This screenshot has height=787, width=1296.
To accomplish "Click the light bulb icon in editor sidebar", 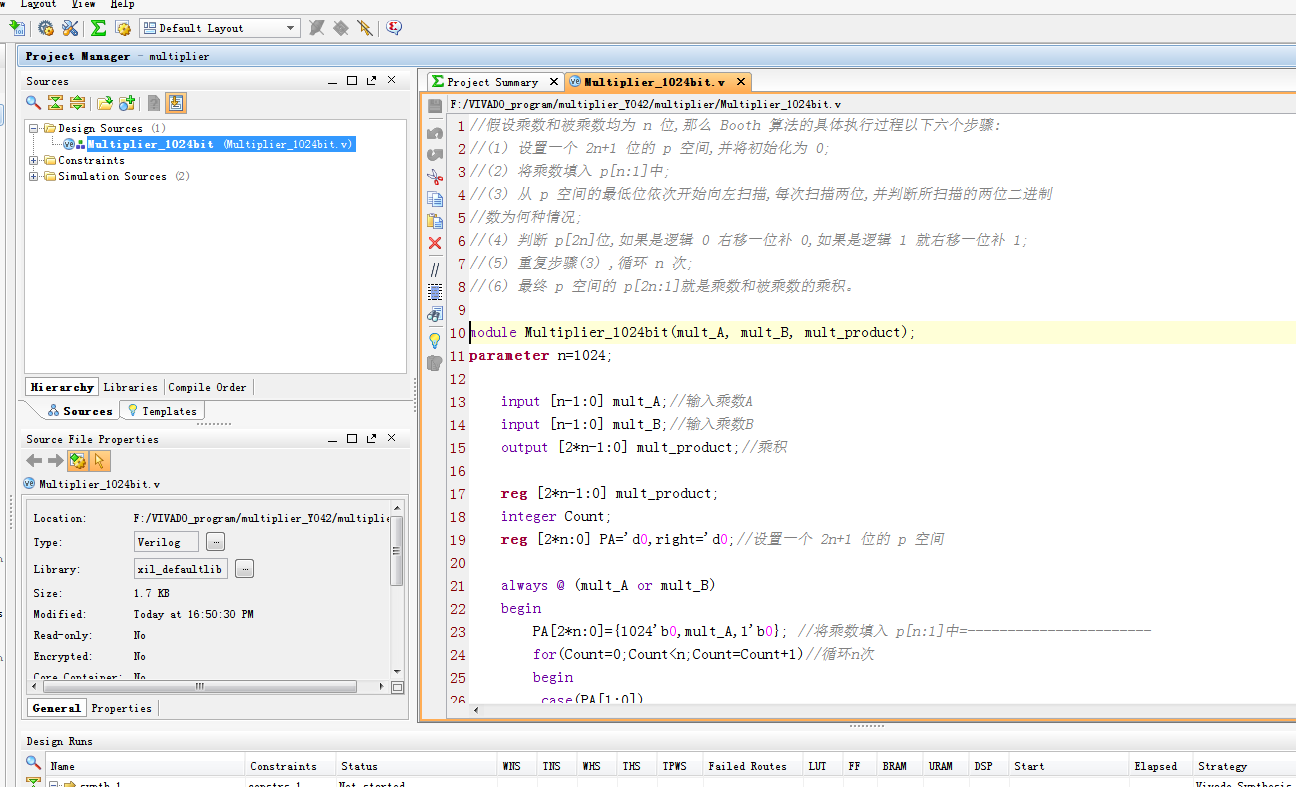I will 435,340.
